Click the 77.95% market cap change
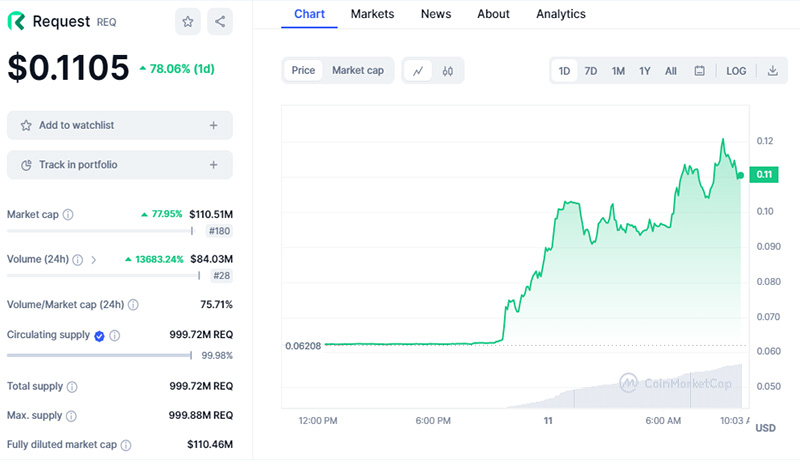 [x=162, y=214]
